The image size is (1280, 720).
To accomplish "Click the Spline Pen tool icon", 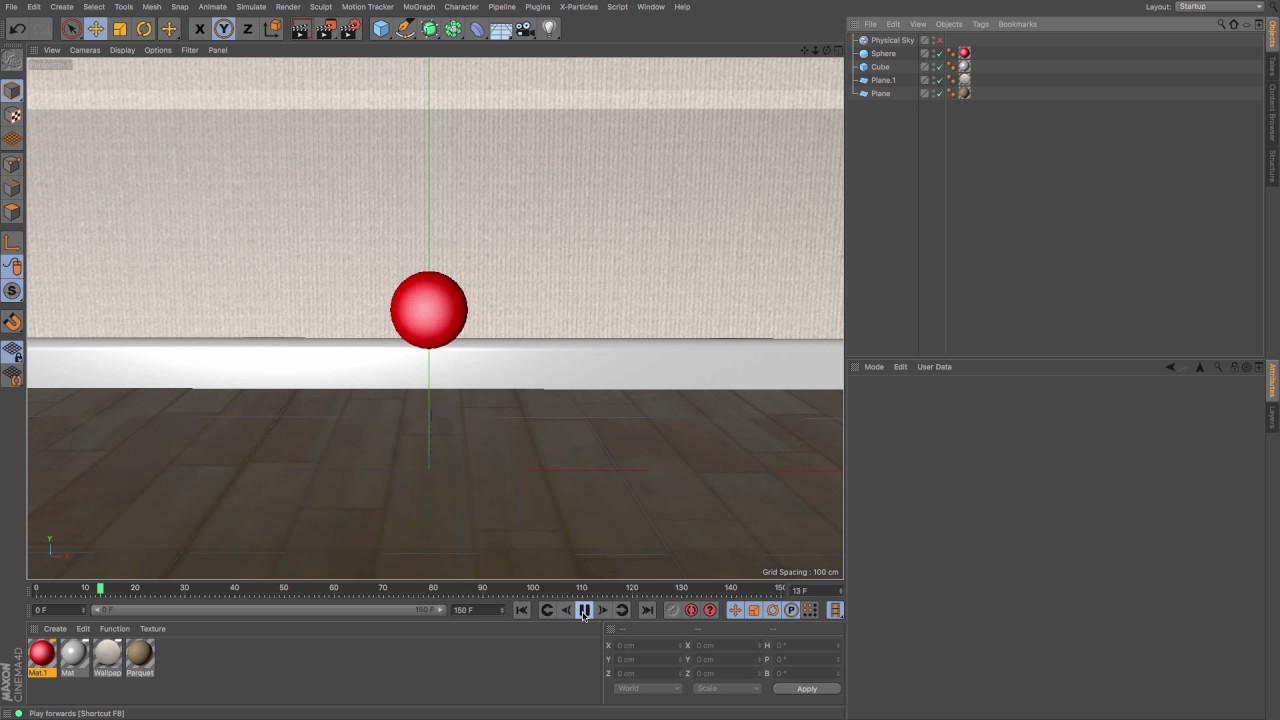I will [x=405, y=29].
